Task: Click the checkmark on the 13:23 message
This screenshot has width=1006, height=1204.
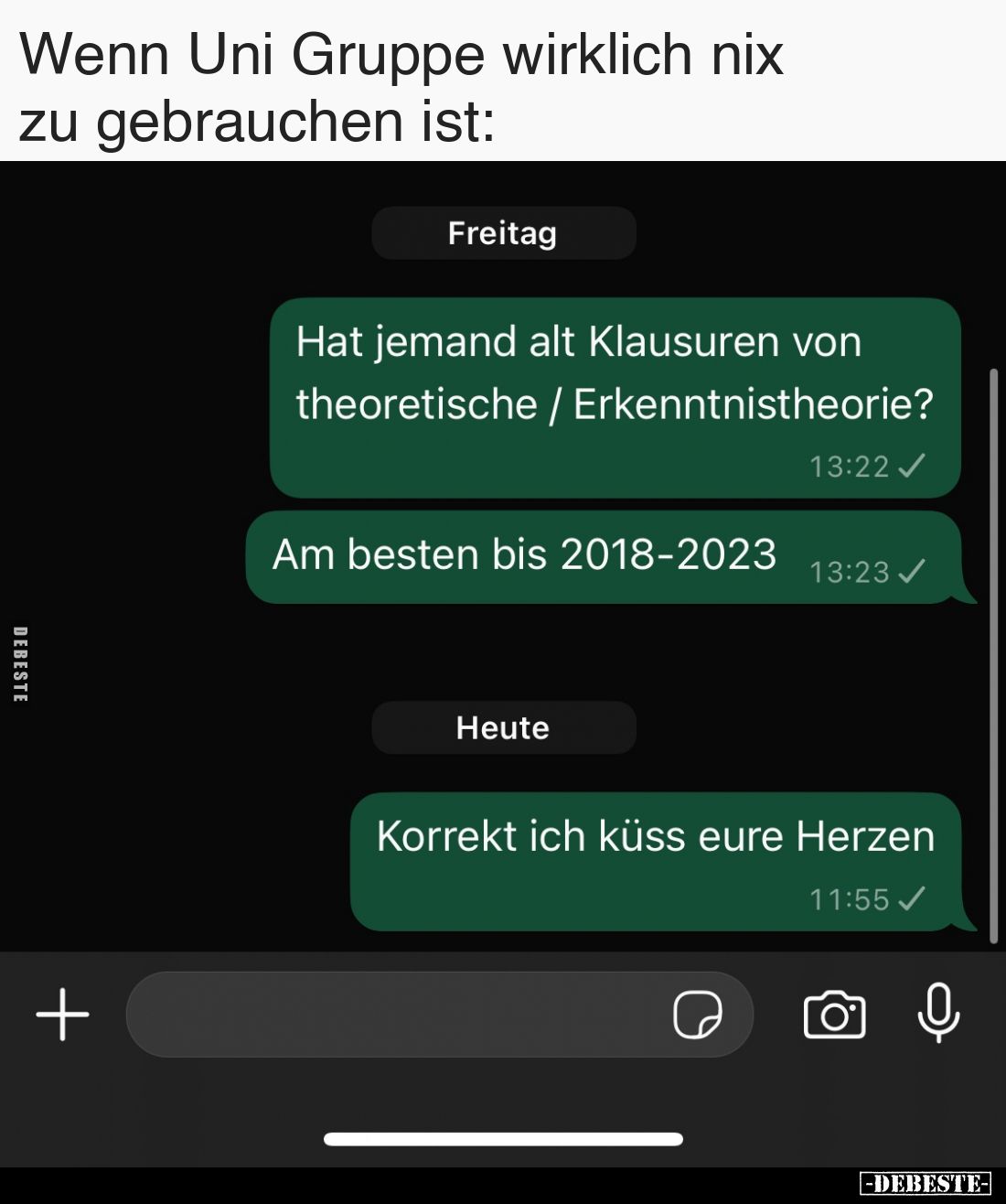Action: (x=912, y=572)
